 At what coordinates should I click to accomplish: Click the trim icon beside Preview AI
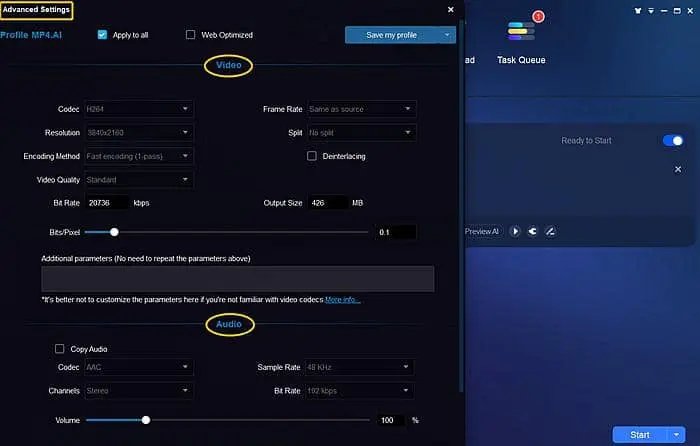click(x=532, y=231)
